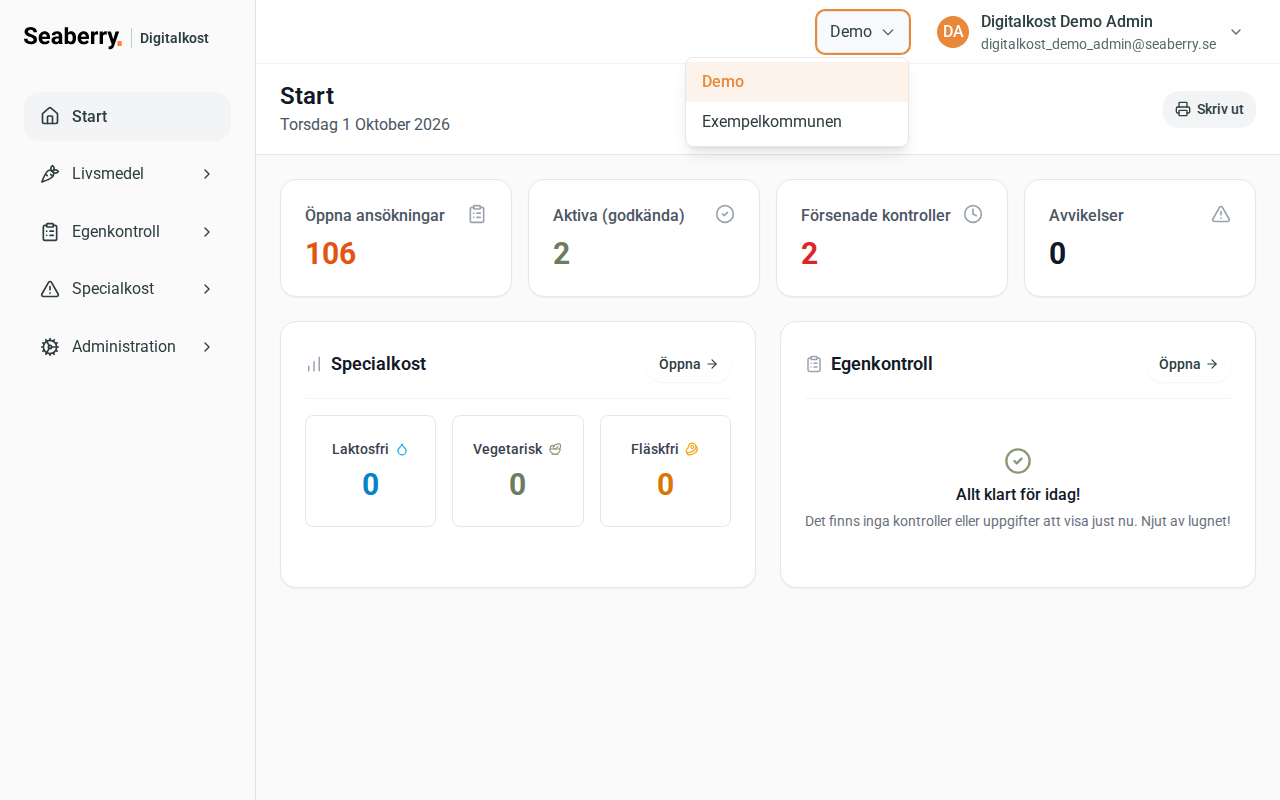Click the digitalkost_demo_admin@seaberry.se email text
The image size is (1280, 800).
coord(1098,44)
